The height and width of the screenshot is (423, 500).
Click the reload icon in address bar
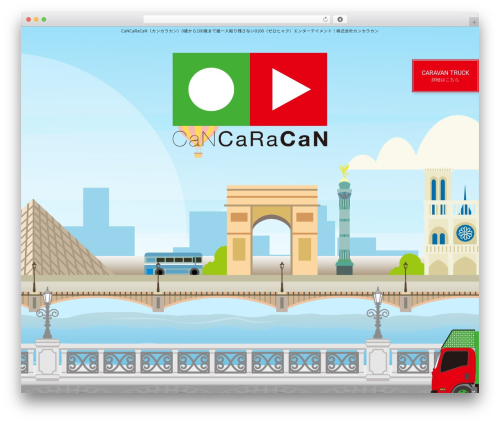[x=325, y=19]
